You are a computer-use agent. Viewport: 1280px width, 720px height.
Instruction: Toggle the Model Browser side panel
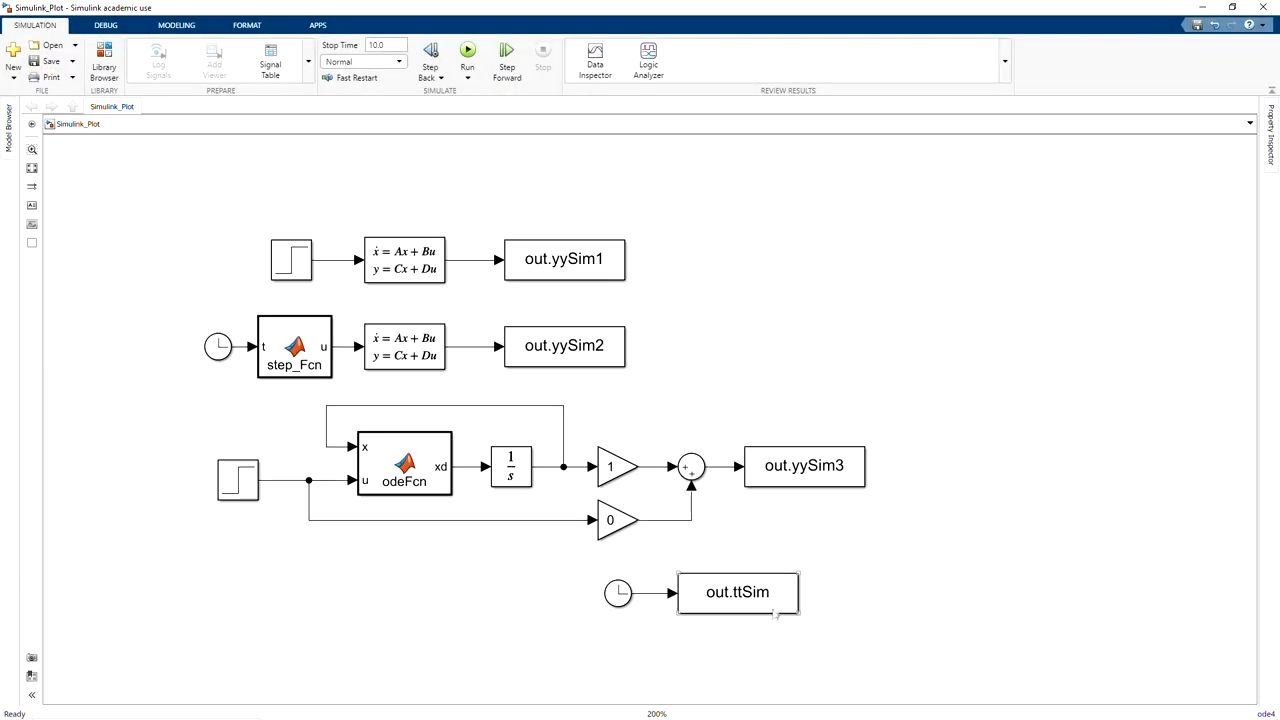point(9,128)
